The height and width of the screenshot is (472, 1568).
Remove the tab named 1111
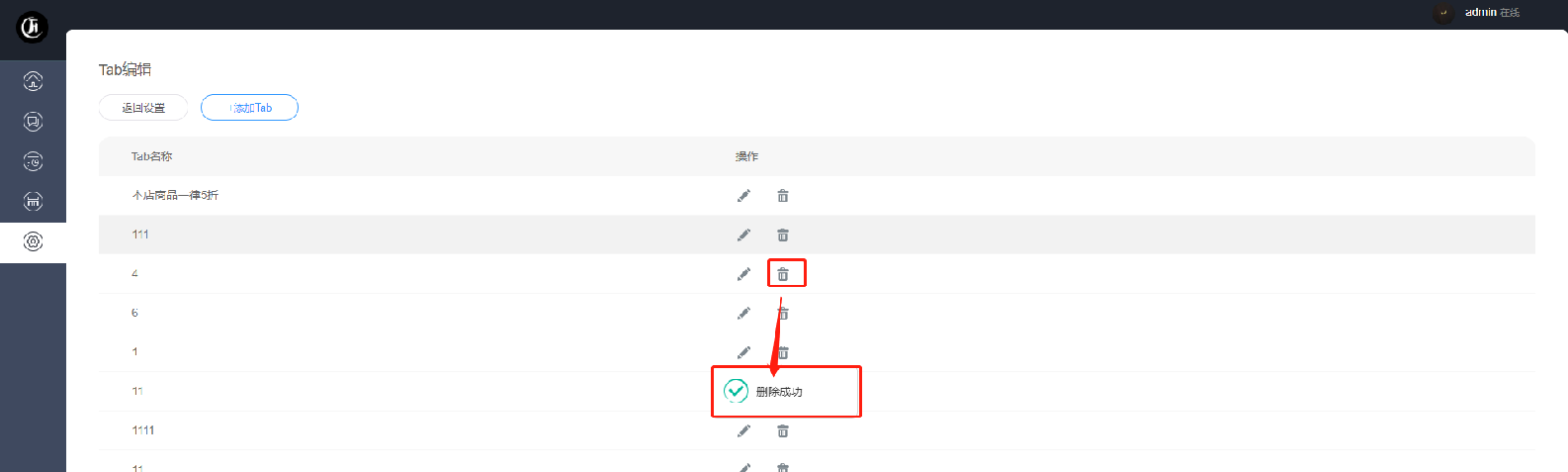click(x=783, y=430)
